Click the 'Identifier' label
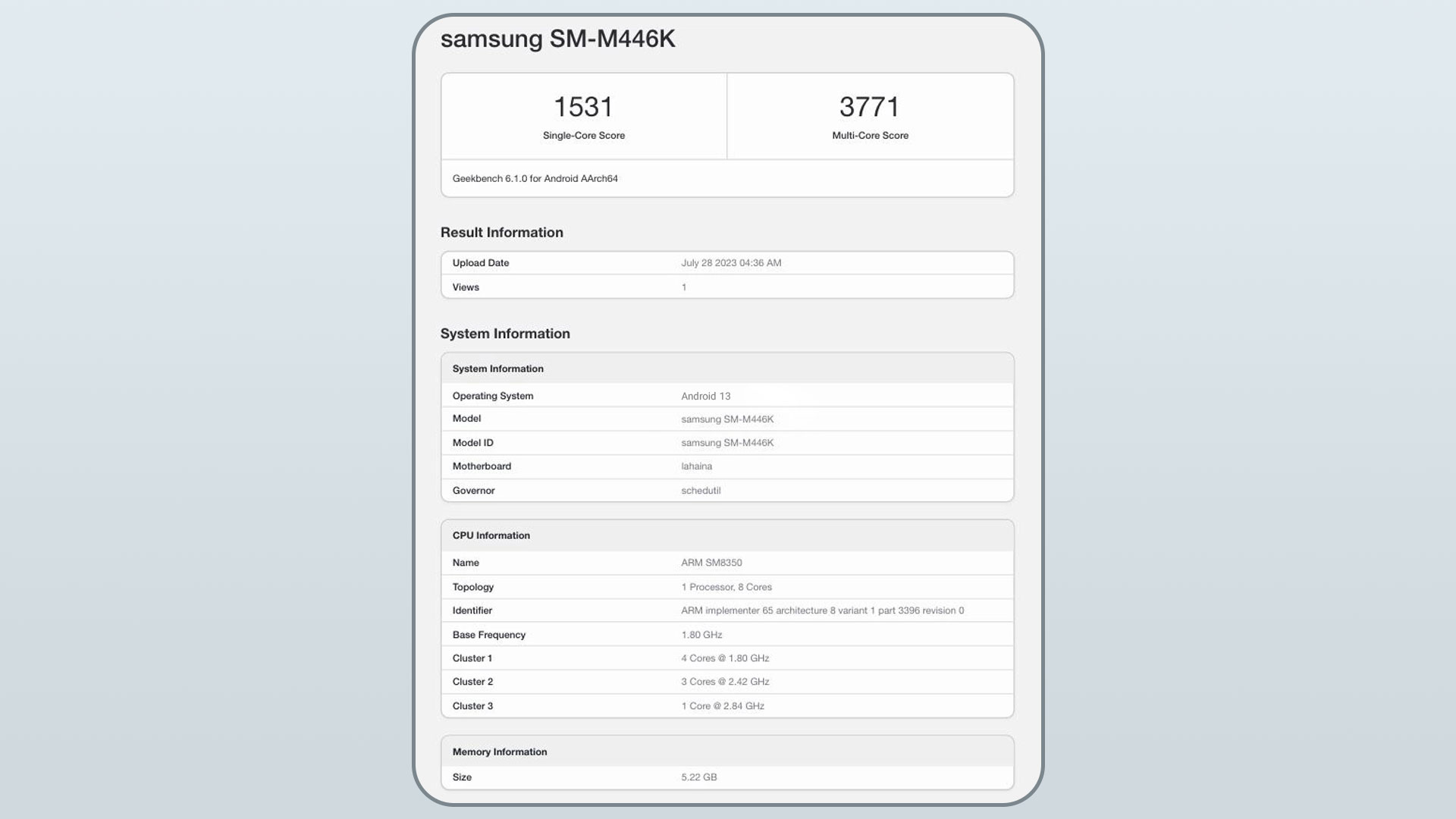The image size is (1456, 819). (x=472, y=610)
